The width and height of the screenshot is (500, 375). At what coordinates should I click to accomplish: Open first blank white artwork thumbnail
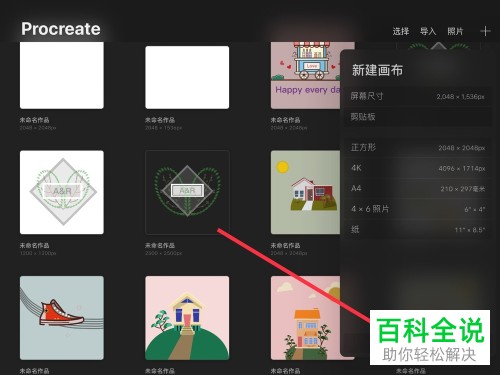coord(62,75)
